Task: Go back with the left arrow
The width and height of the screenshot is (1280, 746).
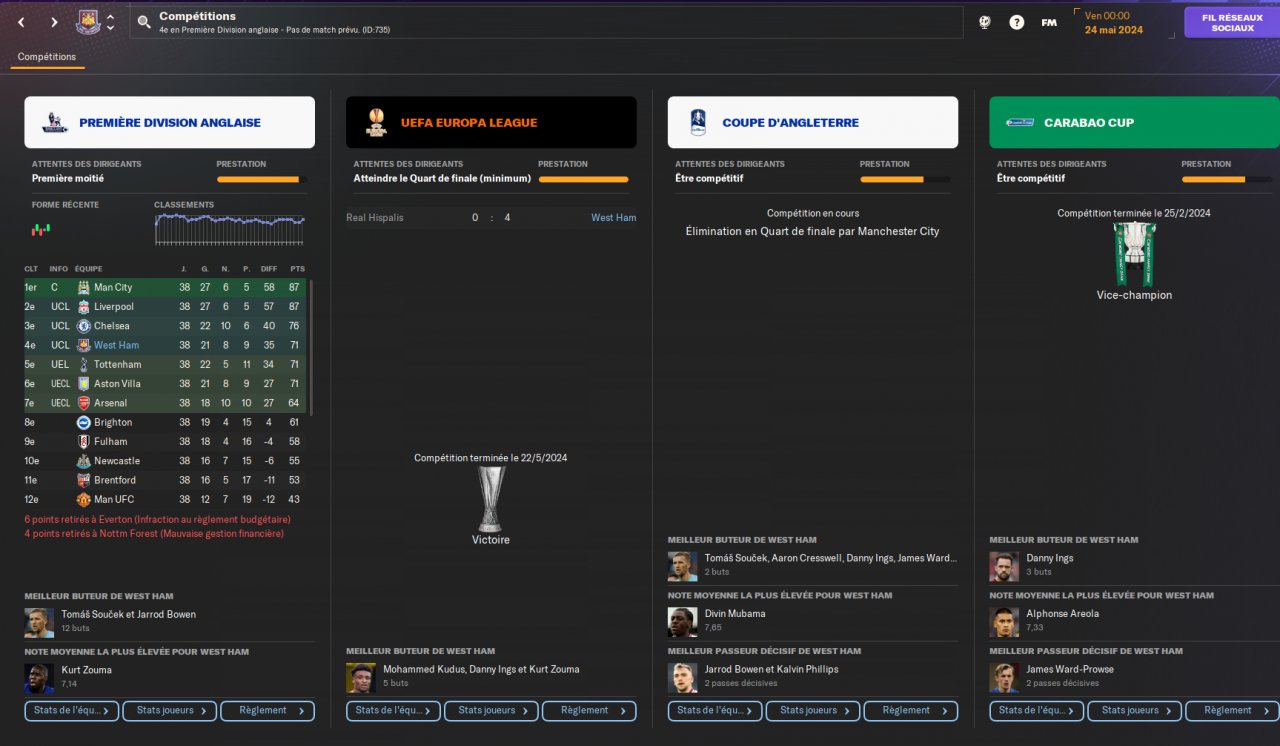Action: coord(21,22)
